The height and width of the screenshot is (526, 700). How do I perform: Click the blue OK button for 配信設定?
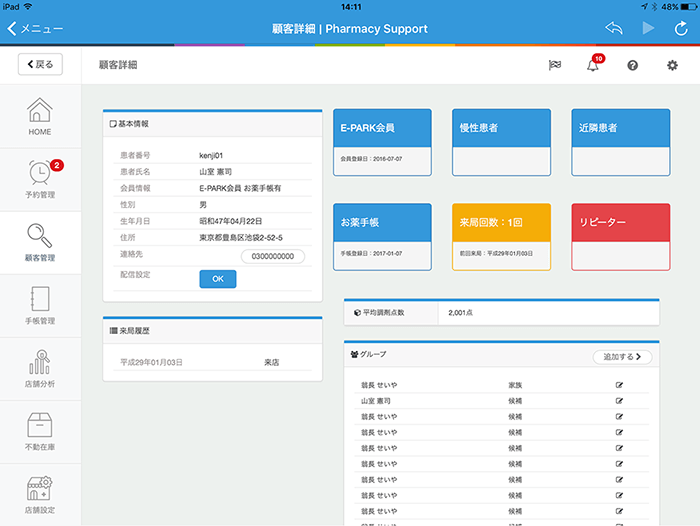(x=218, y=279)
